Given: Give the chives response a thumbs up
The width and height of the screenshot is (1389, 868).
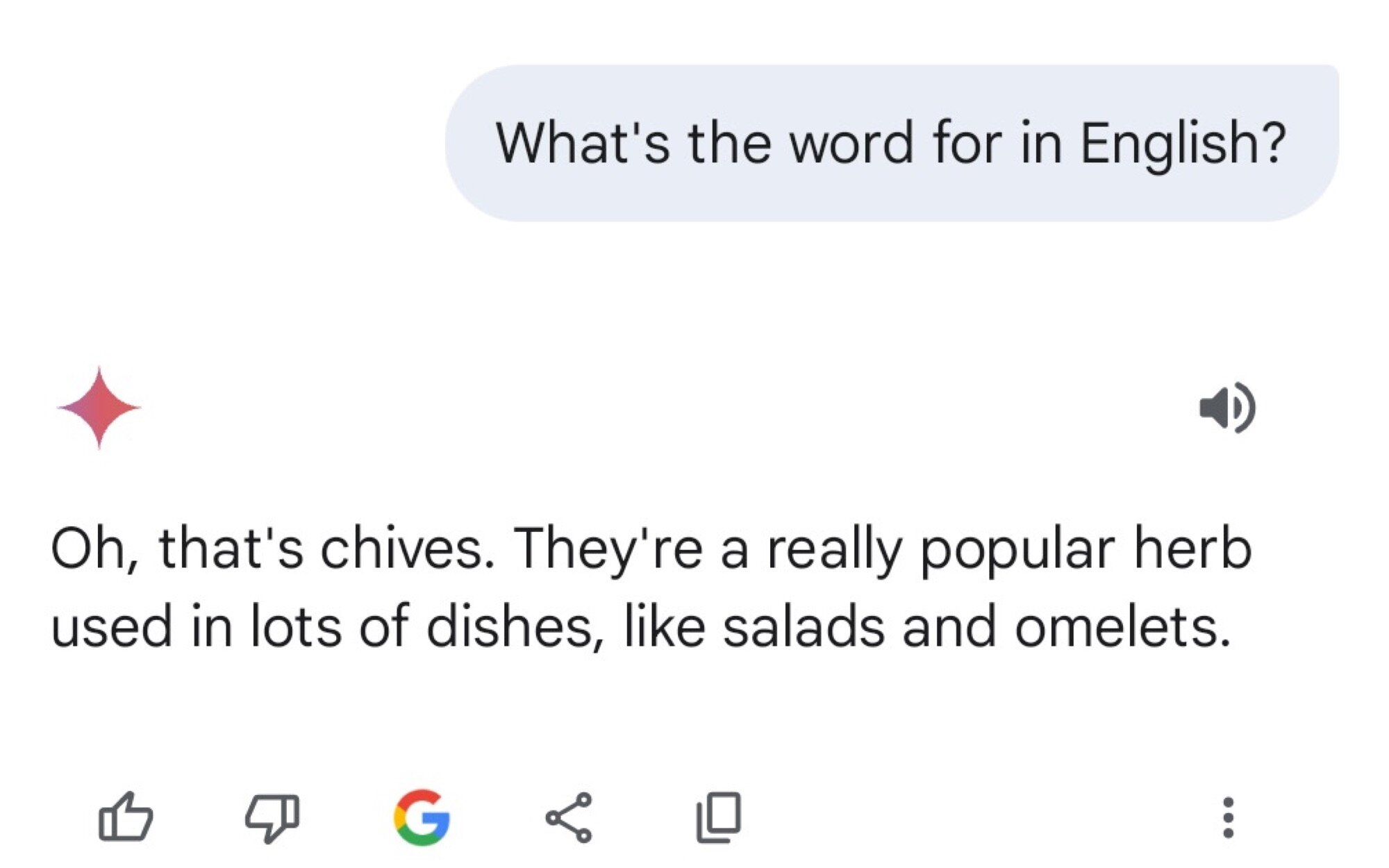Looking at the screenshot, I should click(126, 817).
